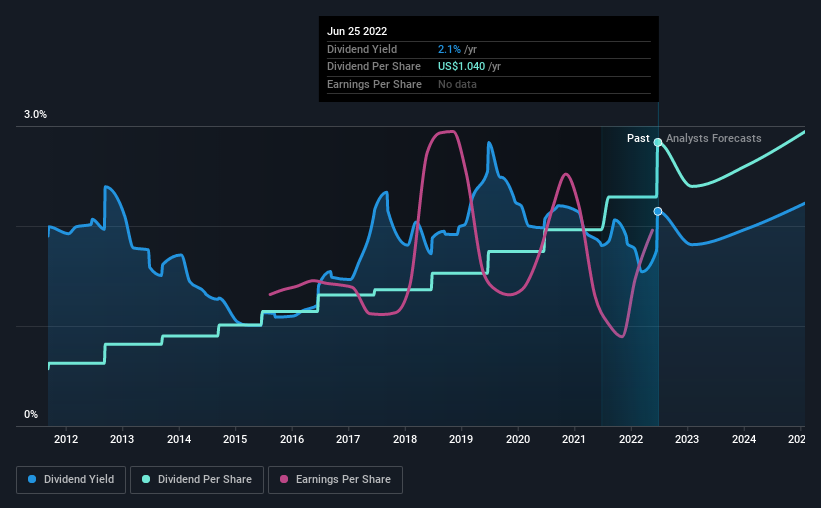821x508 pixels.
Task: Click the 'No data' earnings value
Action: click(x=457, y=84)
